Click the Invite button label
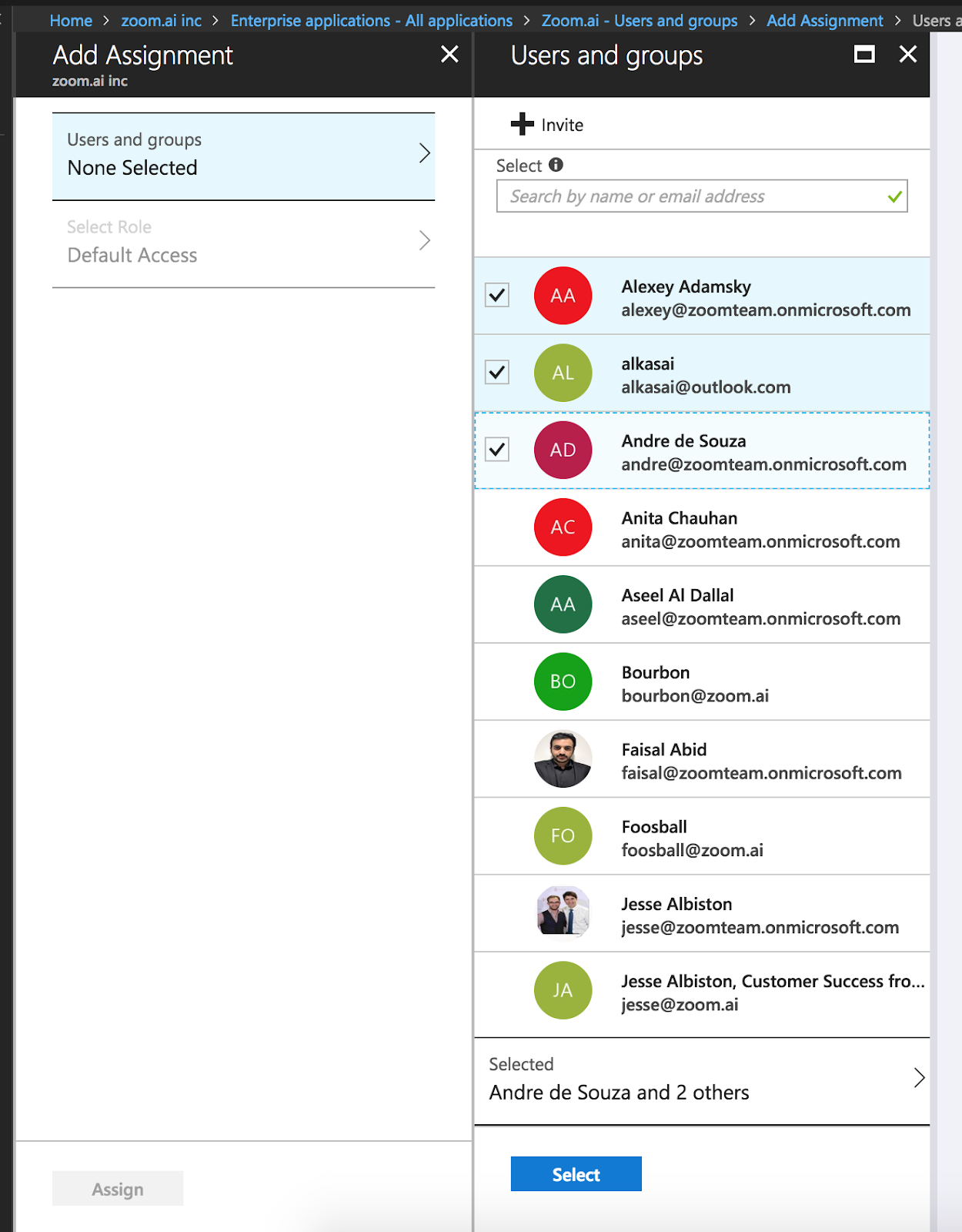This screenshot has width=962, height=1232. coord(563,125)
